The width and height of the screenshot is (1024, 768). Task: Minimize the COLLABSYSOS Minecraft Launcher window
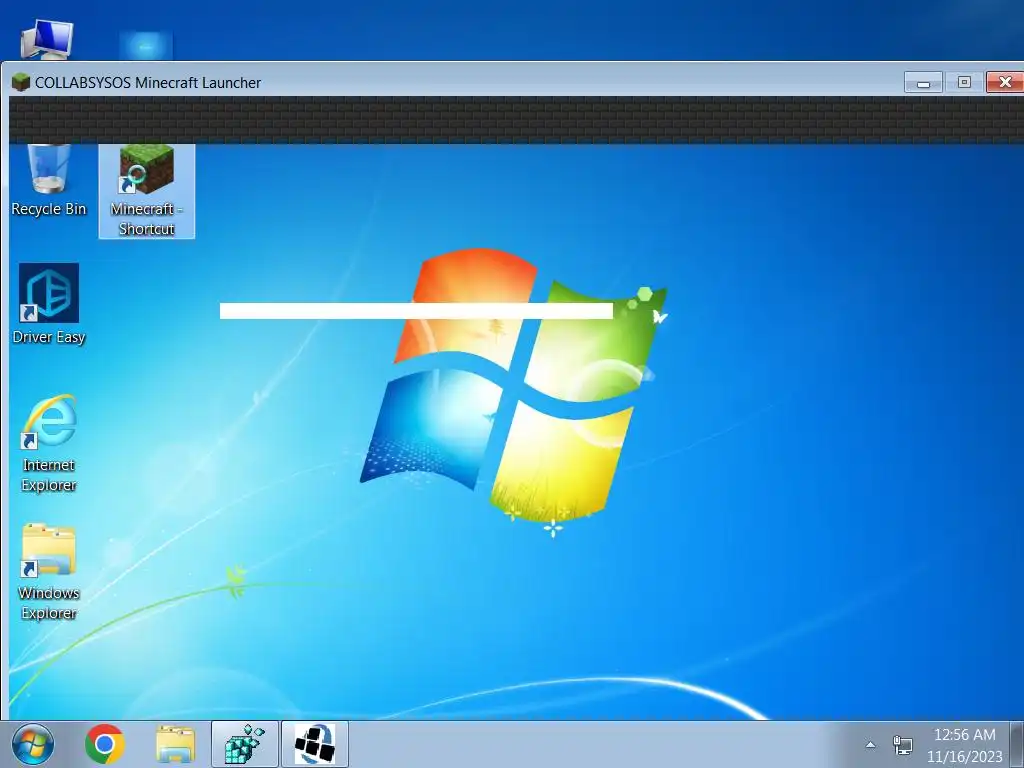(x=923, y=82)
